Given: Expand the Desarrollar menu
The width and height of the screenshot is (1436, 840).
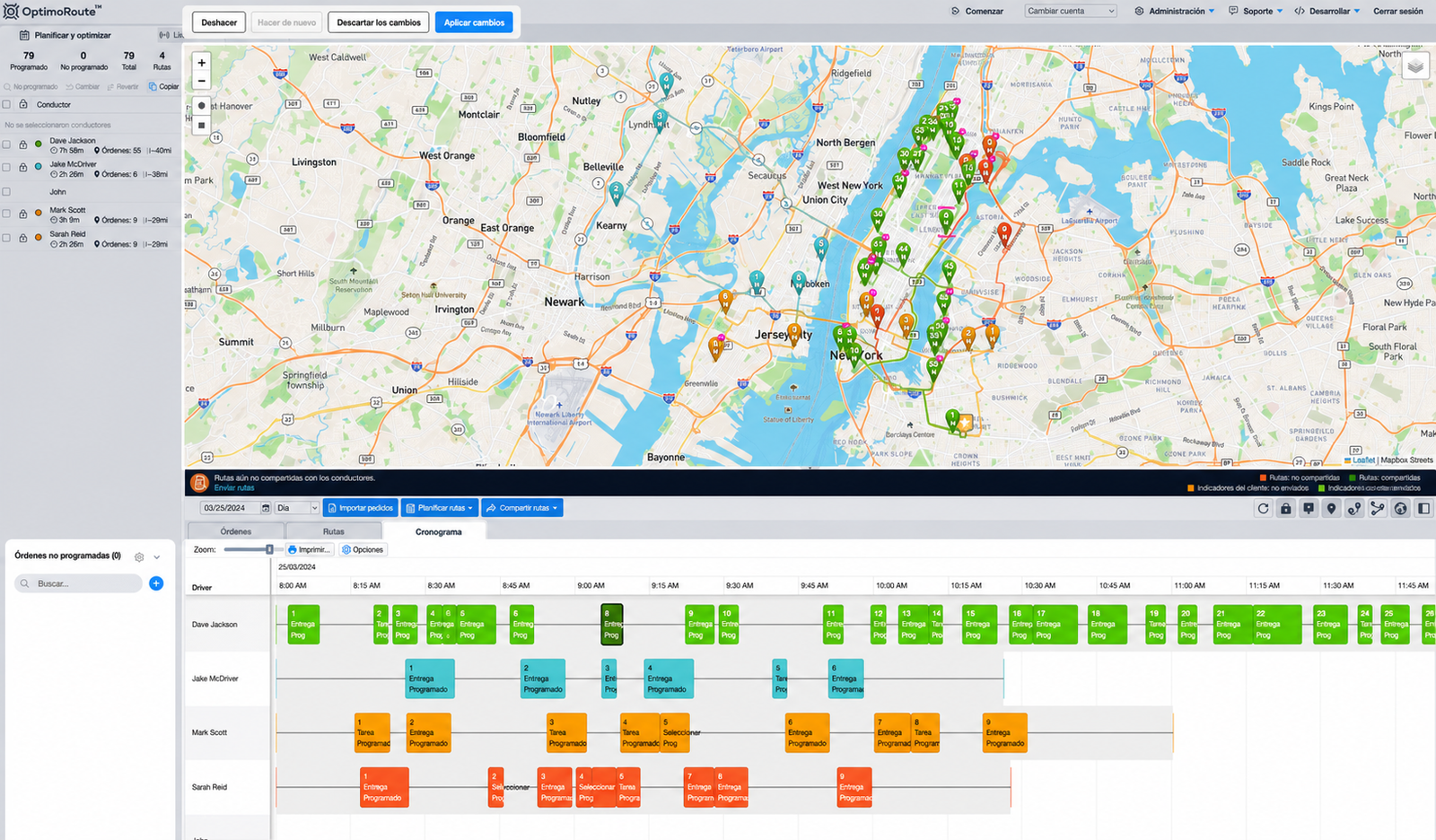Looking at the screenshot, I should [x=1327, y=11].
